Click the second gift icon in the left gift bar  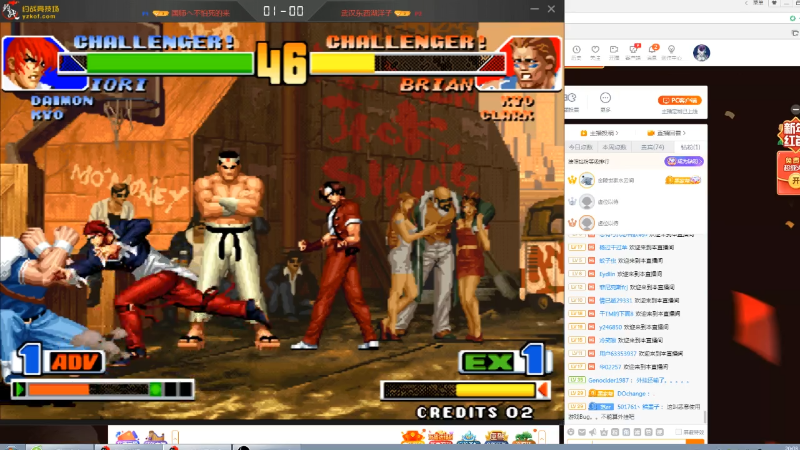coord(155,437)
